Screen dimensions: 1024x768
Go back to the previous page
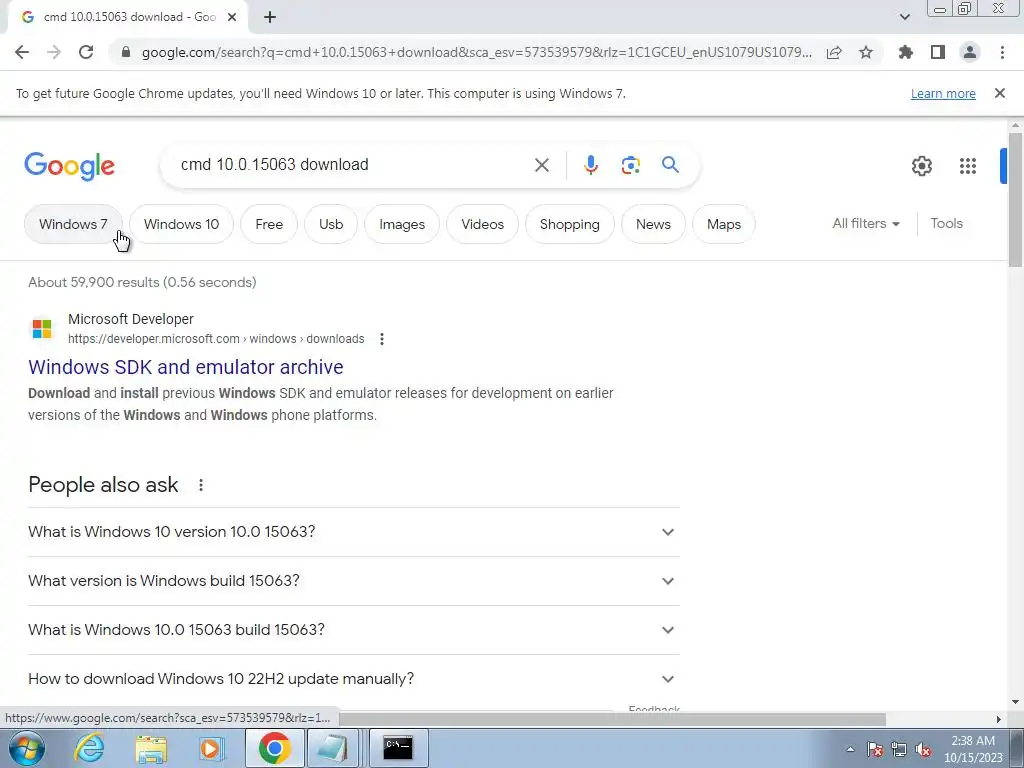point(22,52)
